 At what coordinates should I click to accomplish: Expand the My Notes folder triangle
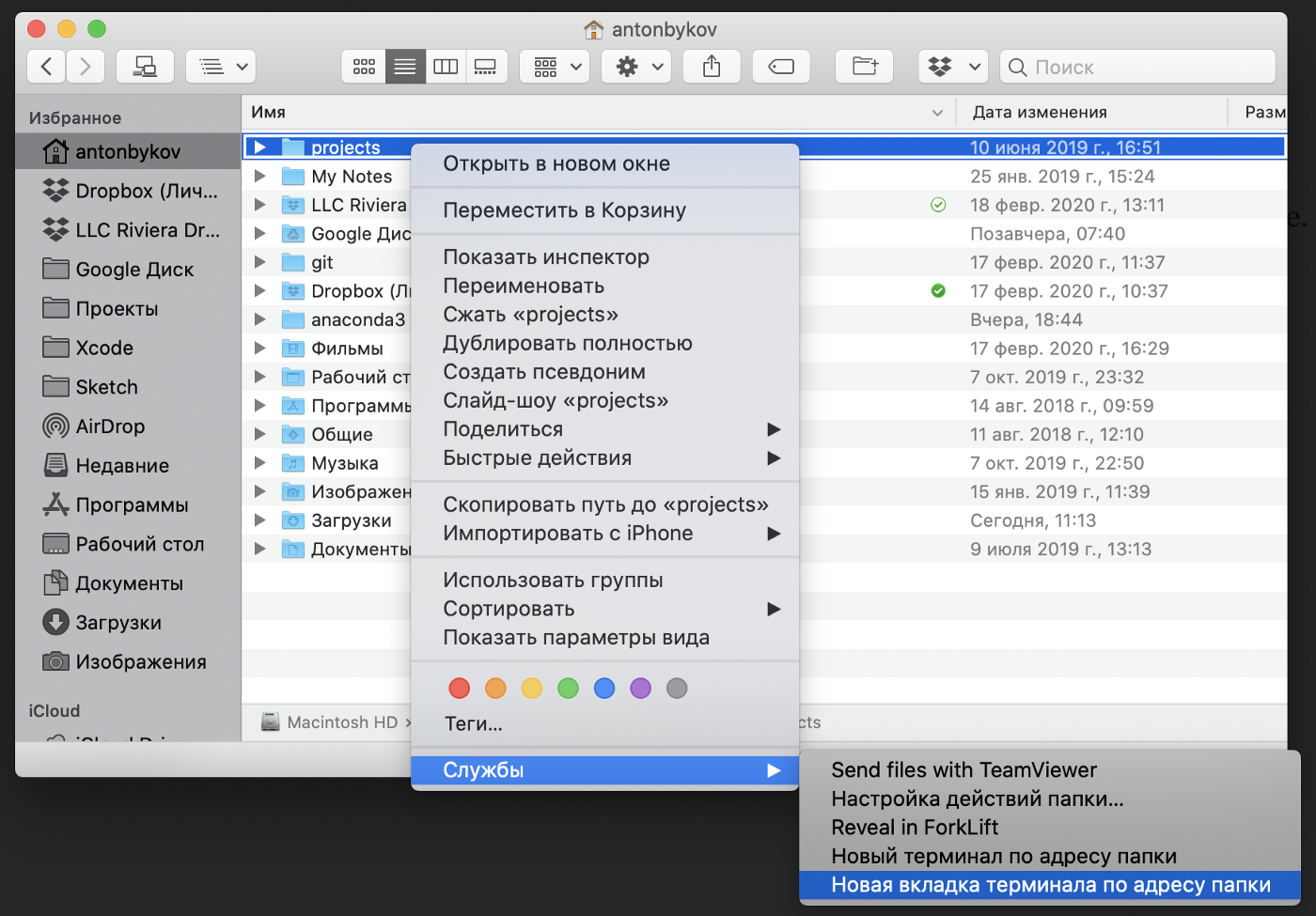click(260, 177)
